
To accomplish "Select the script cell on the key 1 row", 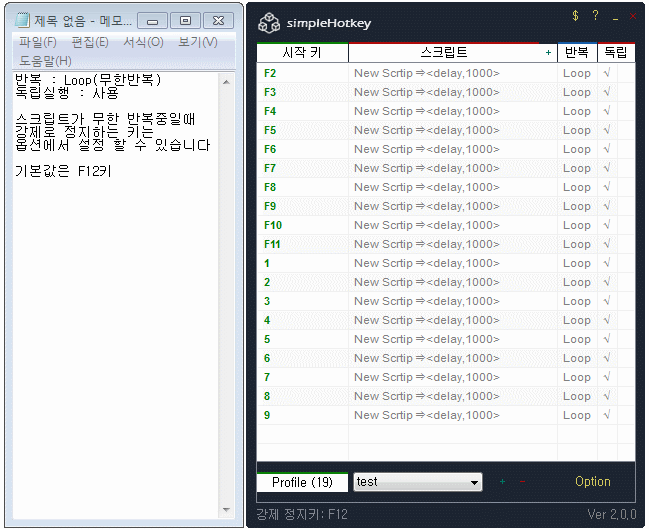I will coord(453,263).
